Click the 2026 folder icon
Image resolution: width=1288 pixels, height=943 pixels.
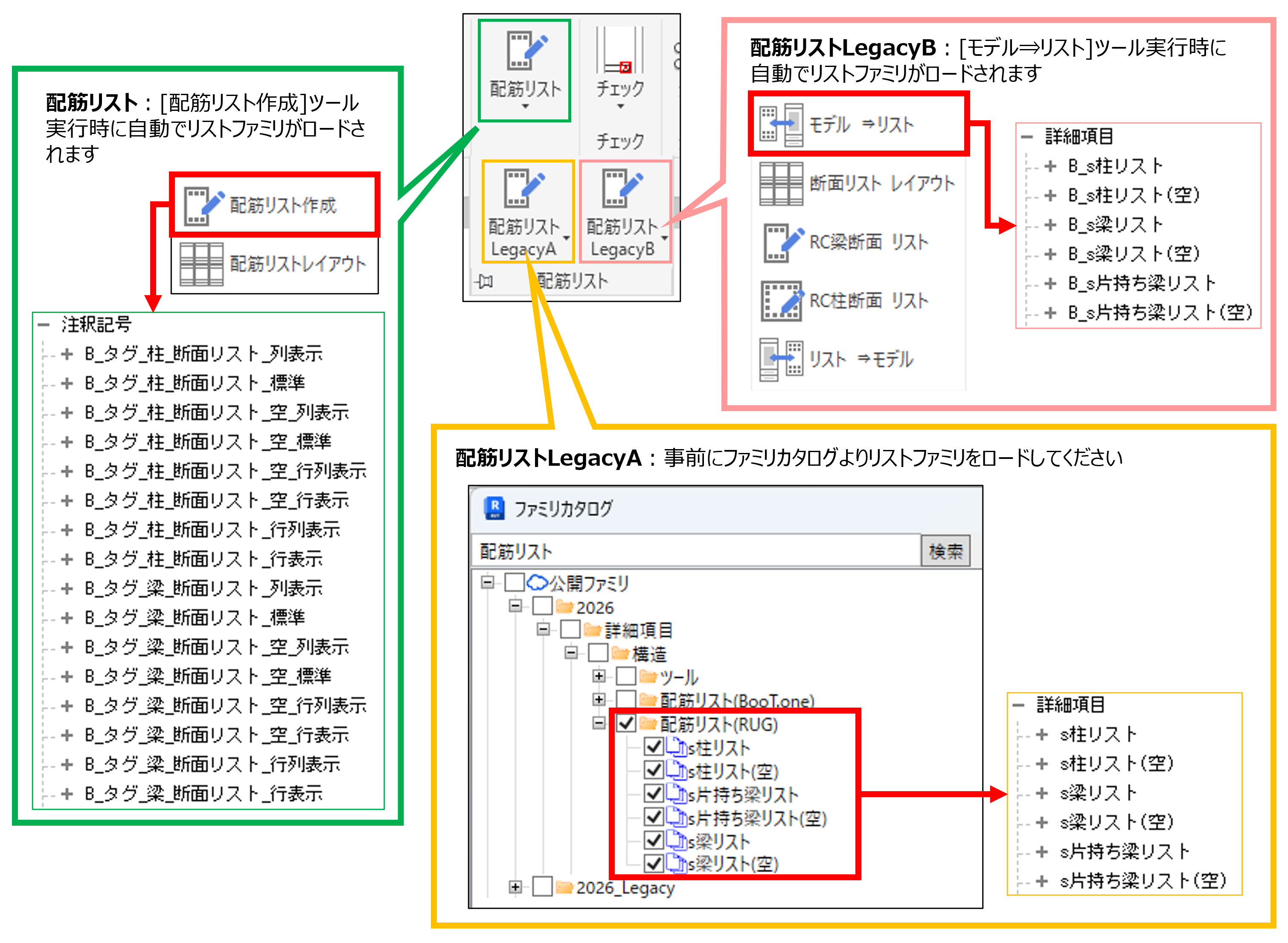pos(564,607)
